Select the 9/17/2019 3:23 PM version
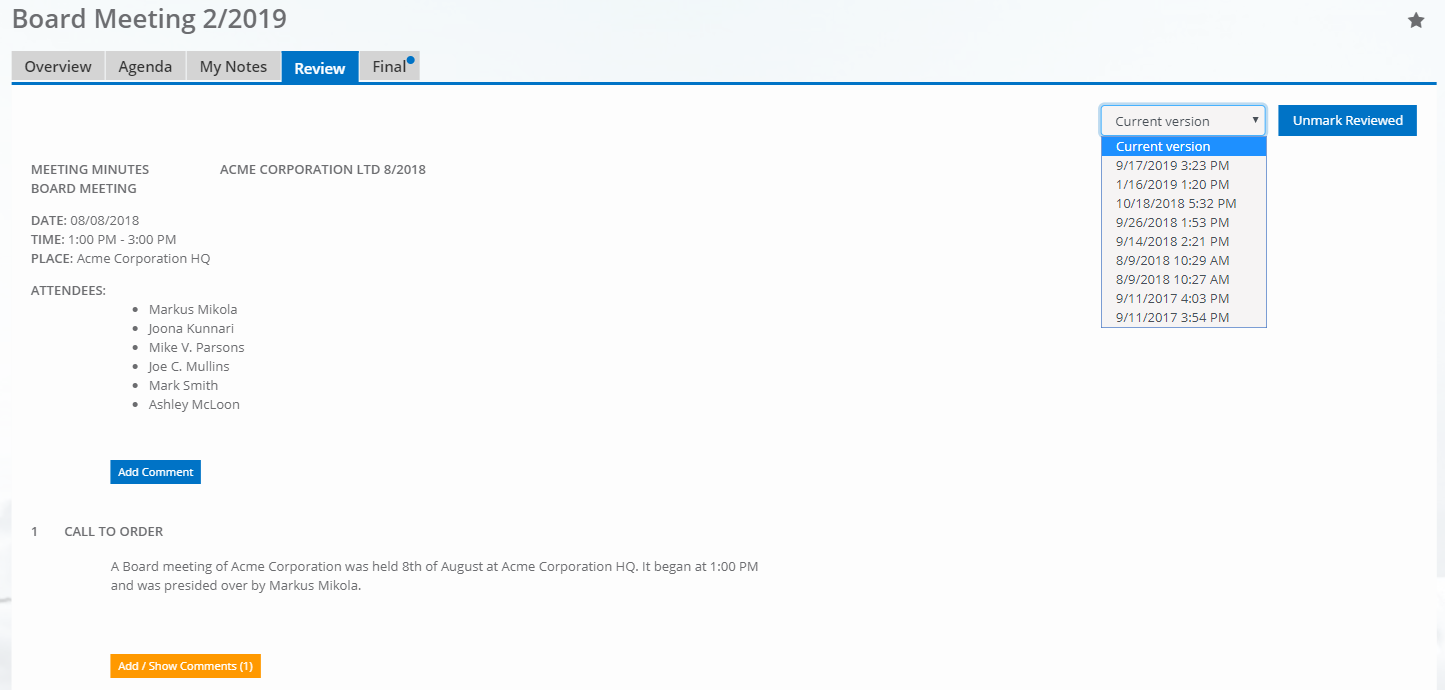Viewport: 1445px width, 690px height. 1172,165
